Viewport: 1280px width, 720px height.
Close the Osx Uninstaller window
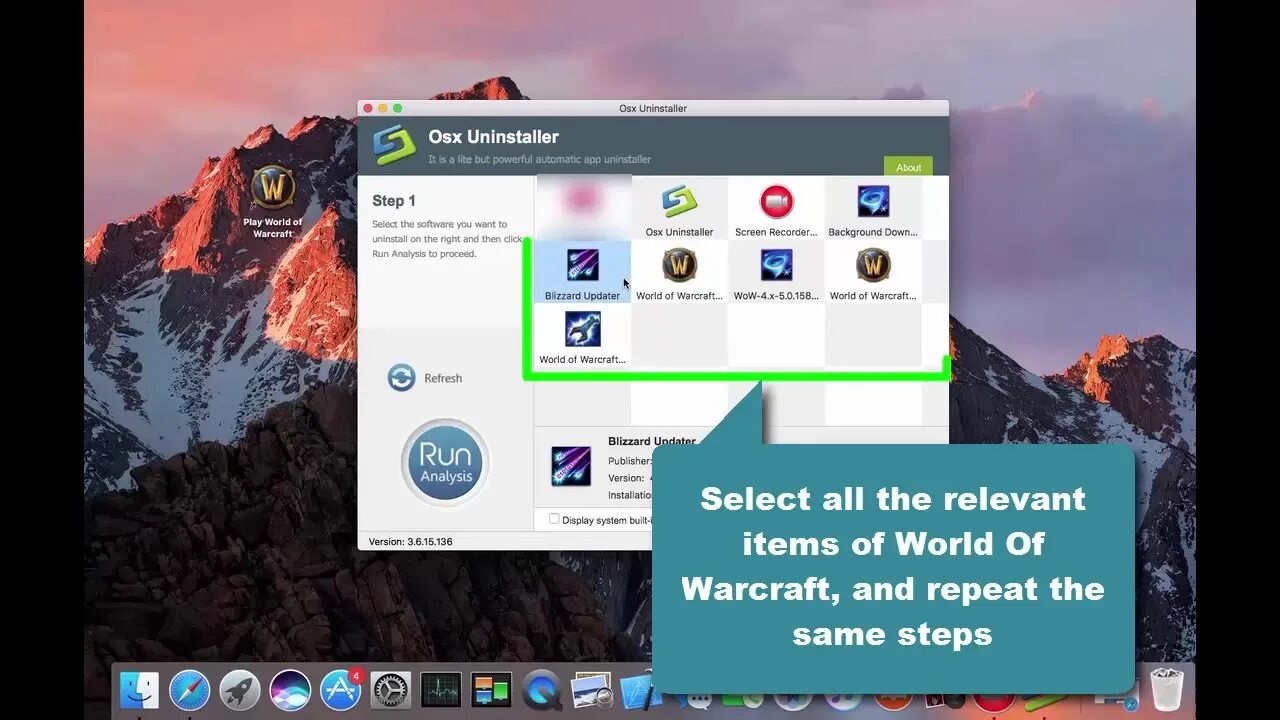pos(368,108)
